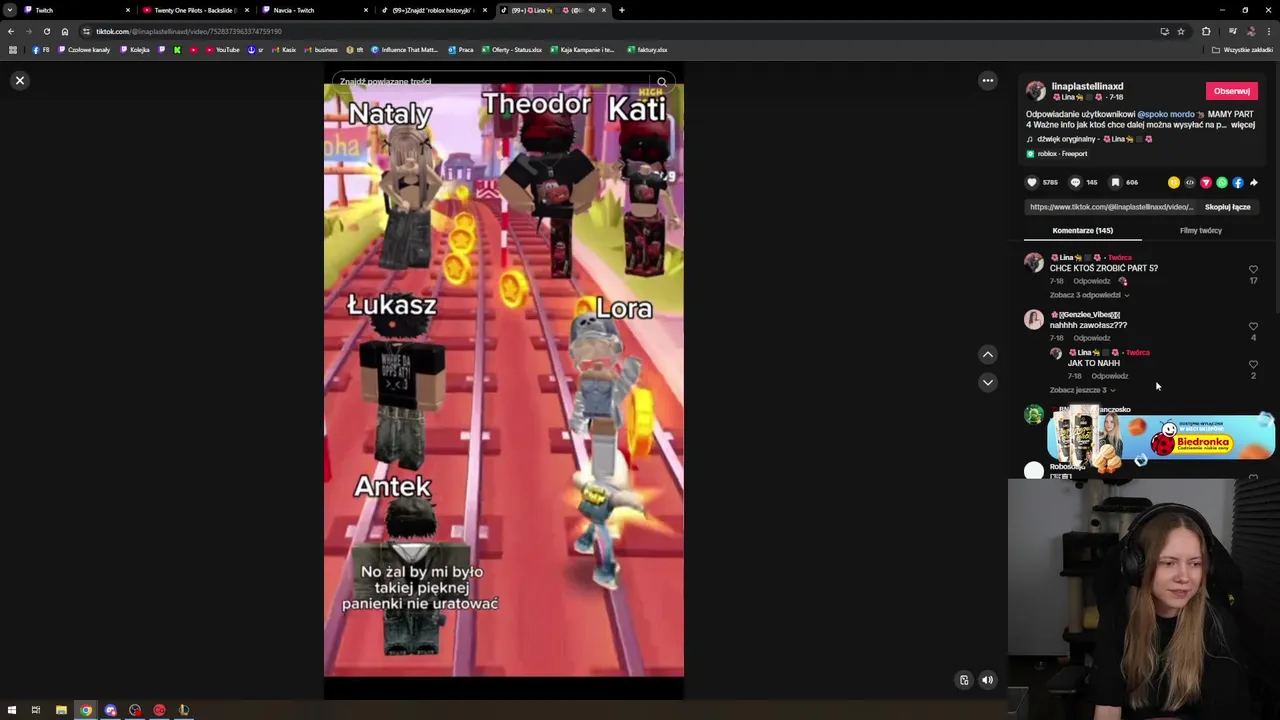Open the Chrome three-dot menu

click(x=1268, y=31)
